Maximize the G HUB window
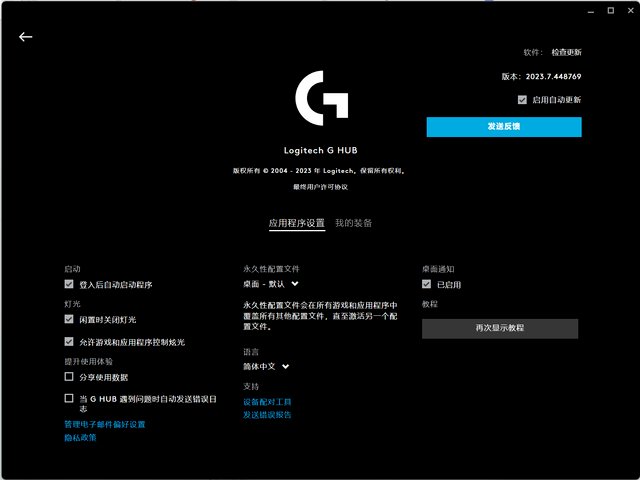This screenshot has width=640, height=480. tap(611, 11)
